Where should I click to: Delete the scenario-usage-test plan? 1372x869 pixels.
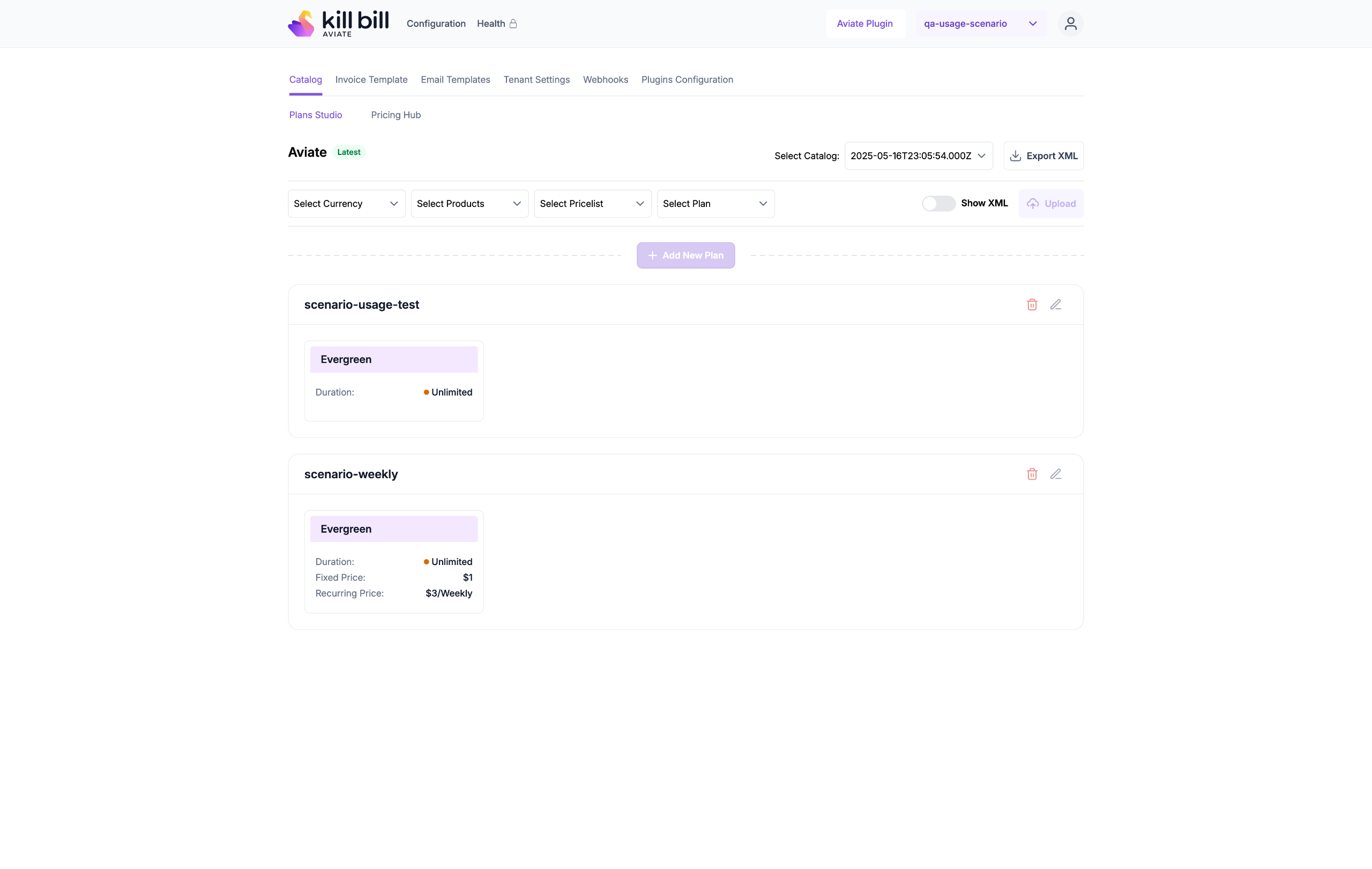click(x=1032, y=304)
